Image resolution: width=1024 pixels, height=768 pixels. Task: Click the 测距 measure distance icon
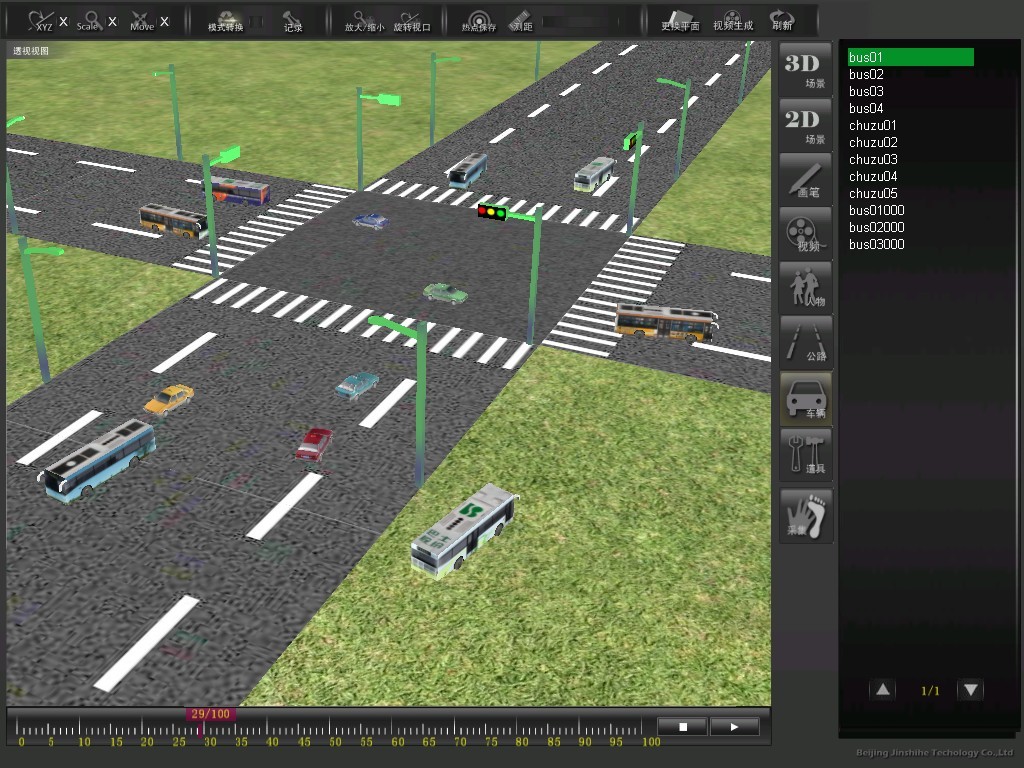point(521,22)
